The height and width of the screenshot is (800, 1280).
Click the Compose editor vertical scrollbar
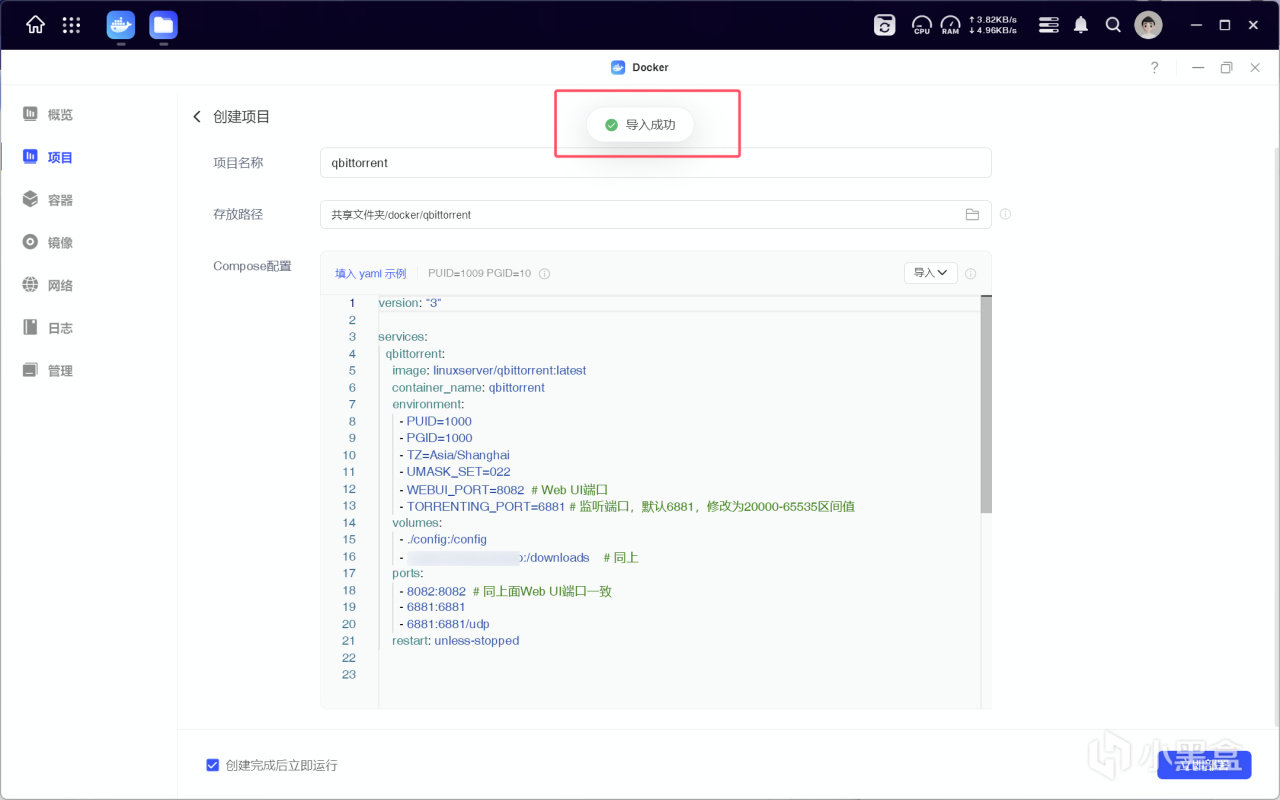[x=986, y=405]
